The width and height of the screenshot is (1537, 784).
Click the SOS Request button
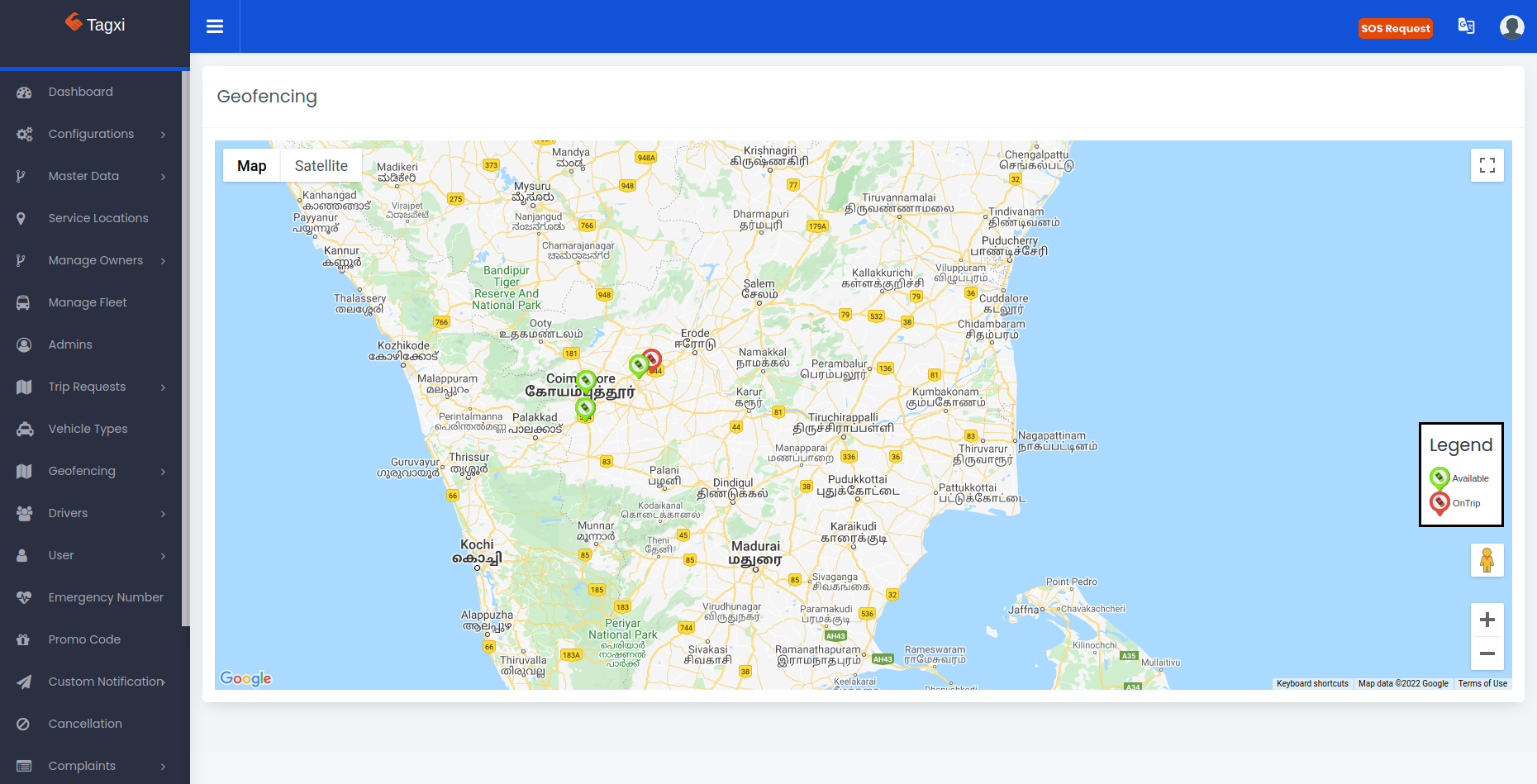click(x=1395, y=28)
